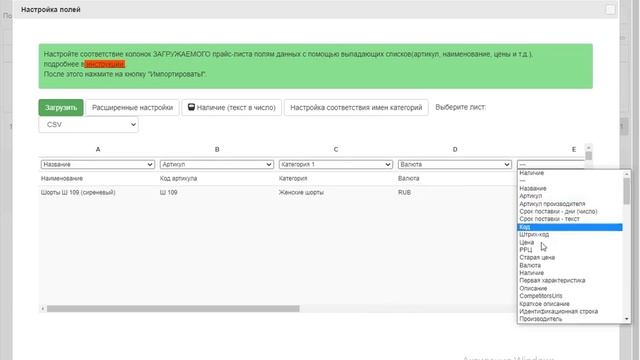Click the table's left scroll arrow
This screenshot has width=640, height=360.
(42, 309)
